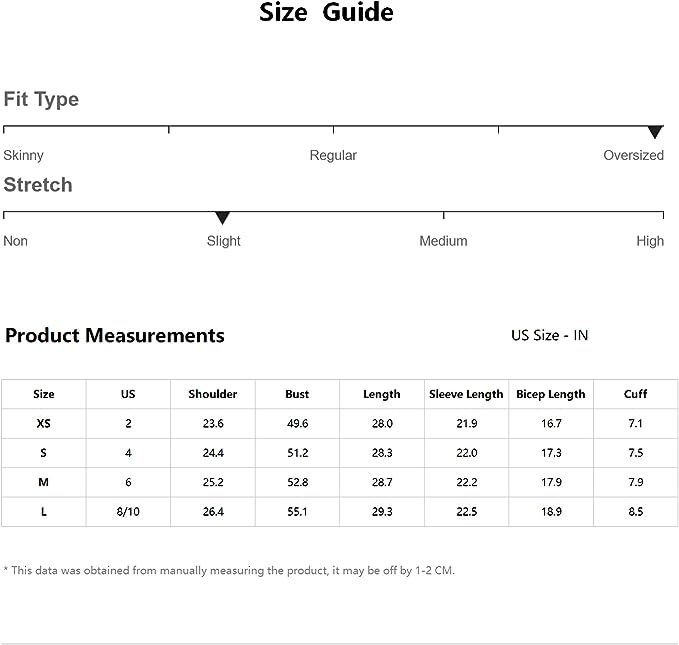
Task: Select the Oversized fit label
Action: [x=633, y=156]
